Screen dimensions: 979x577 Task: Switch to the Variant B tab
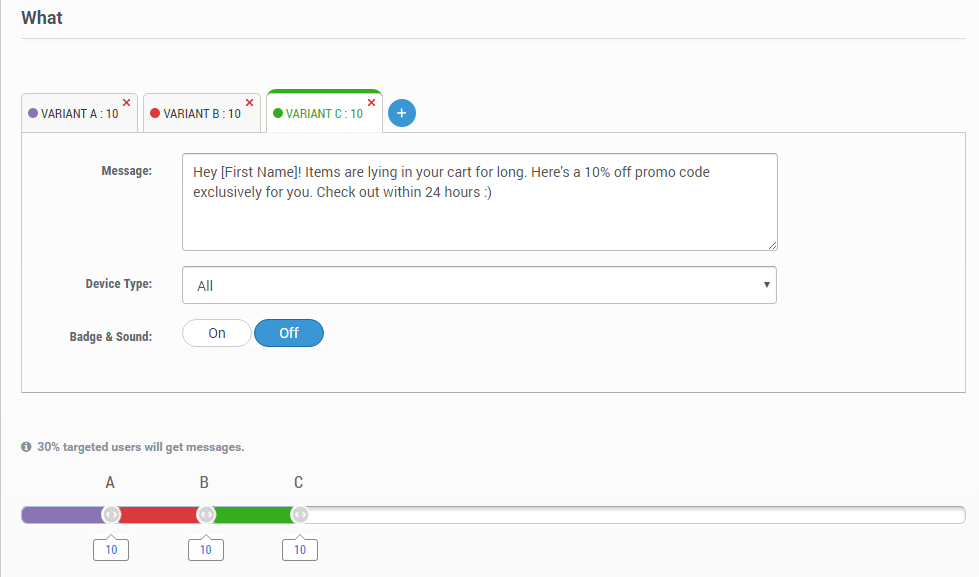point(202,114)
